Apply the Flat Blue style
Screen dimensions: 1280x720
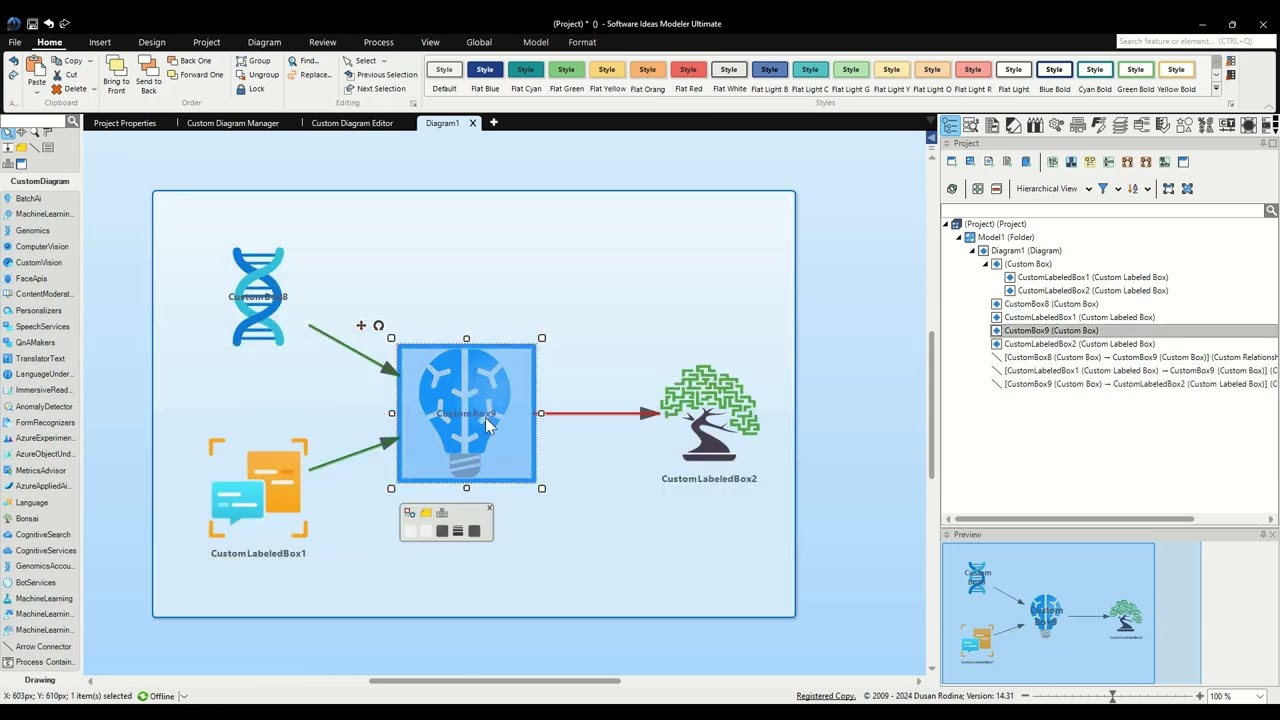[x=485, y=76]
